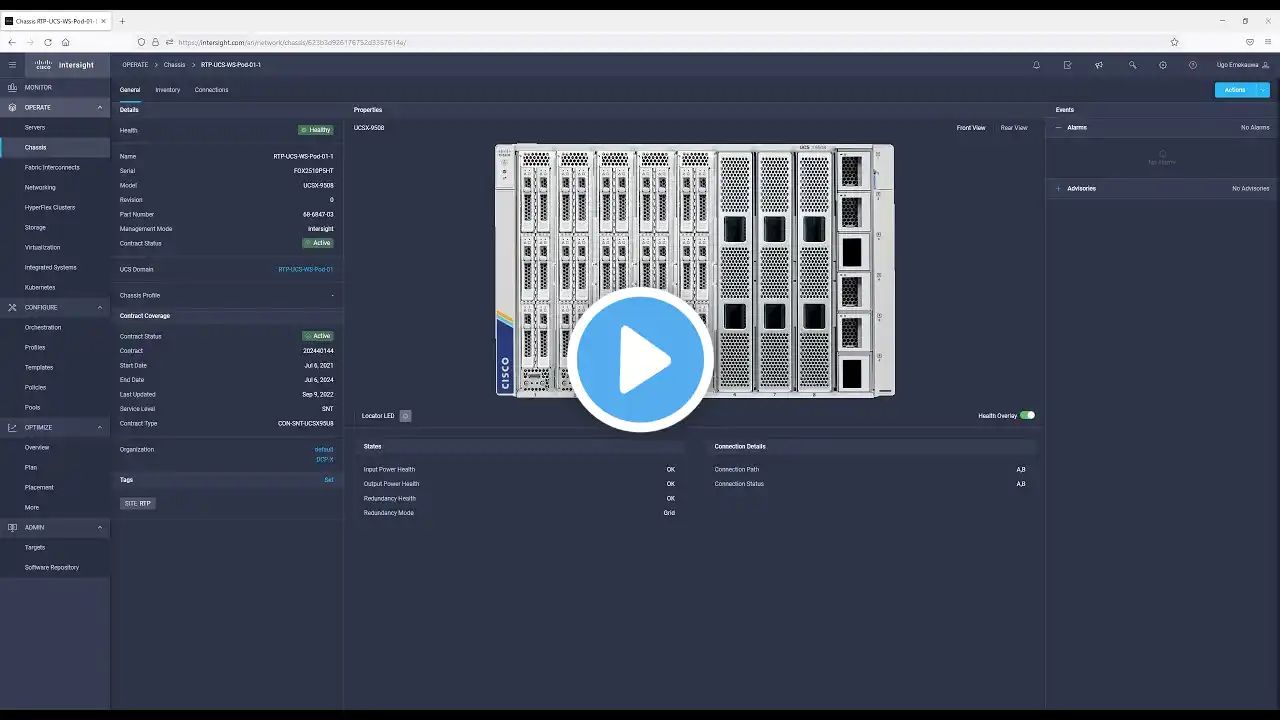Open the help question mark icon

tap(1193, 65)
